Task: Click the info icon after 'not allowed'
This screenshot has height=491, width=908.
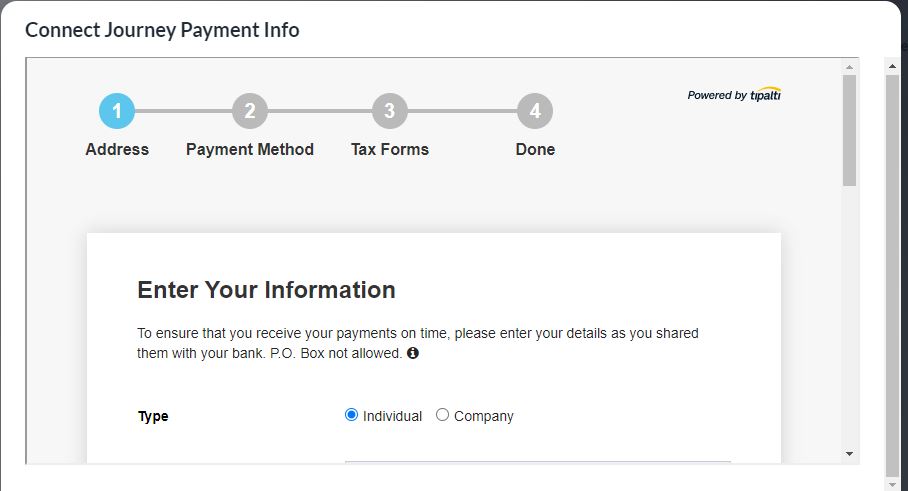Action: [x=413, y=354]
